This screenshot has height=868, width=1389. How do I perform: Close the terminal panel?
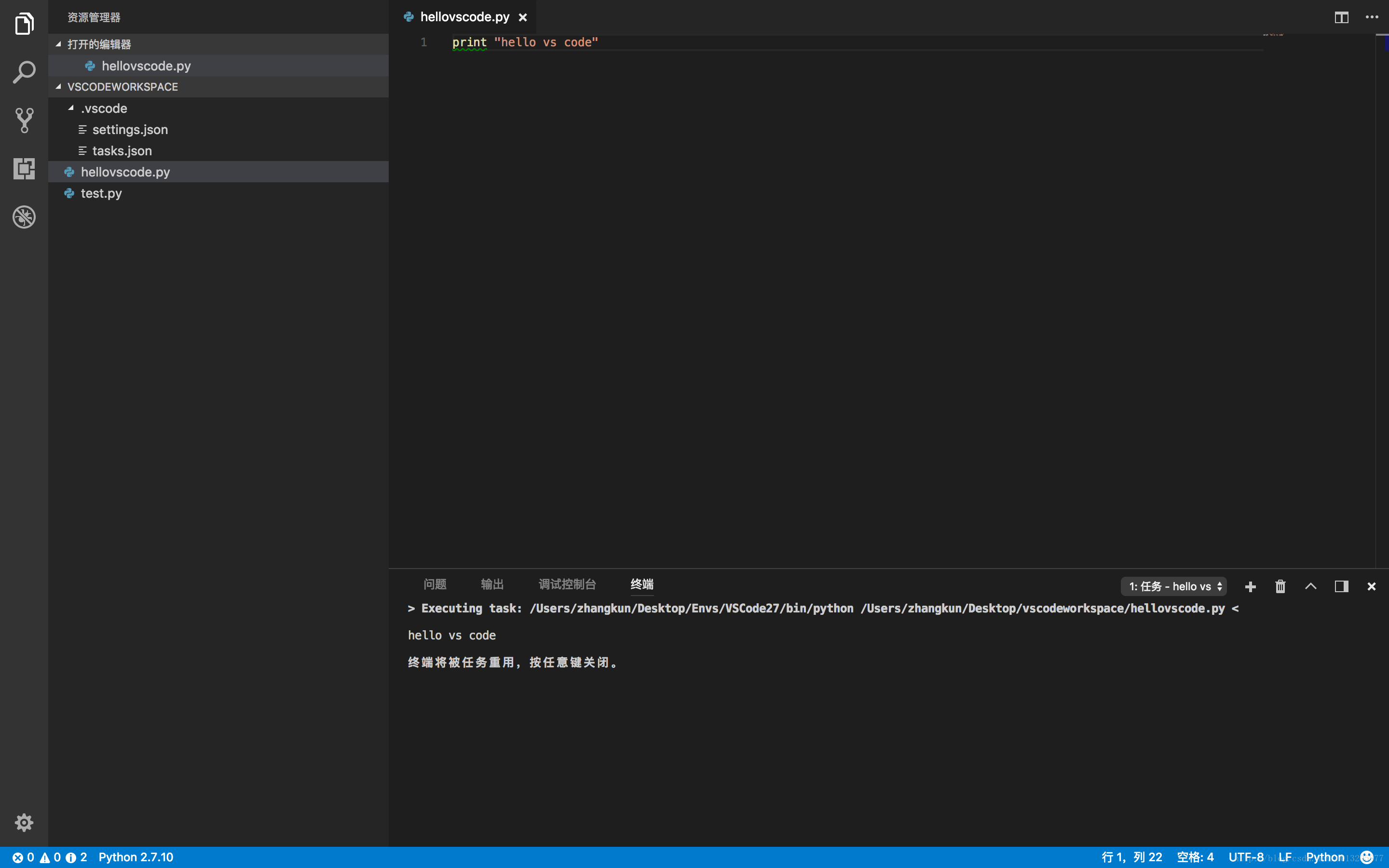coord(1372,586)
